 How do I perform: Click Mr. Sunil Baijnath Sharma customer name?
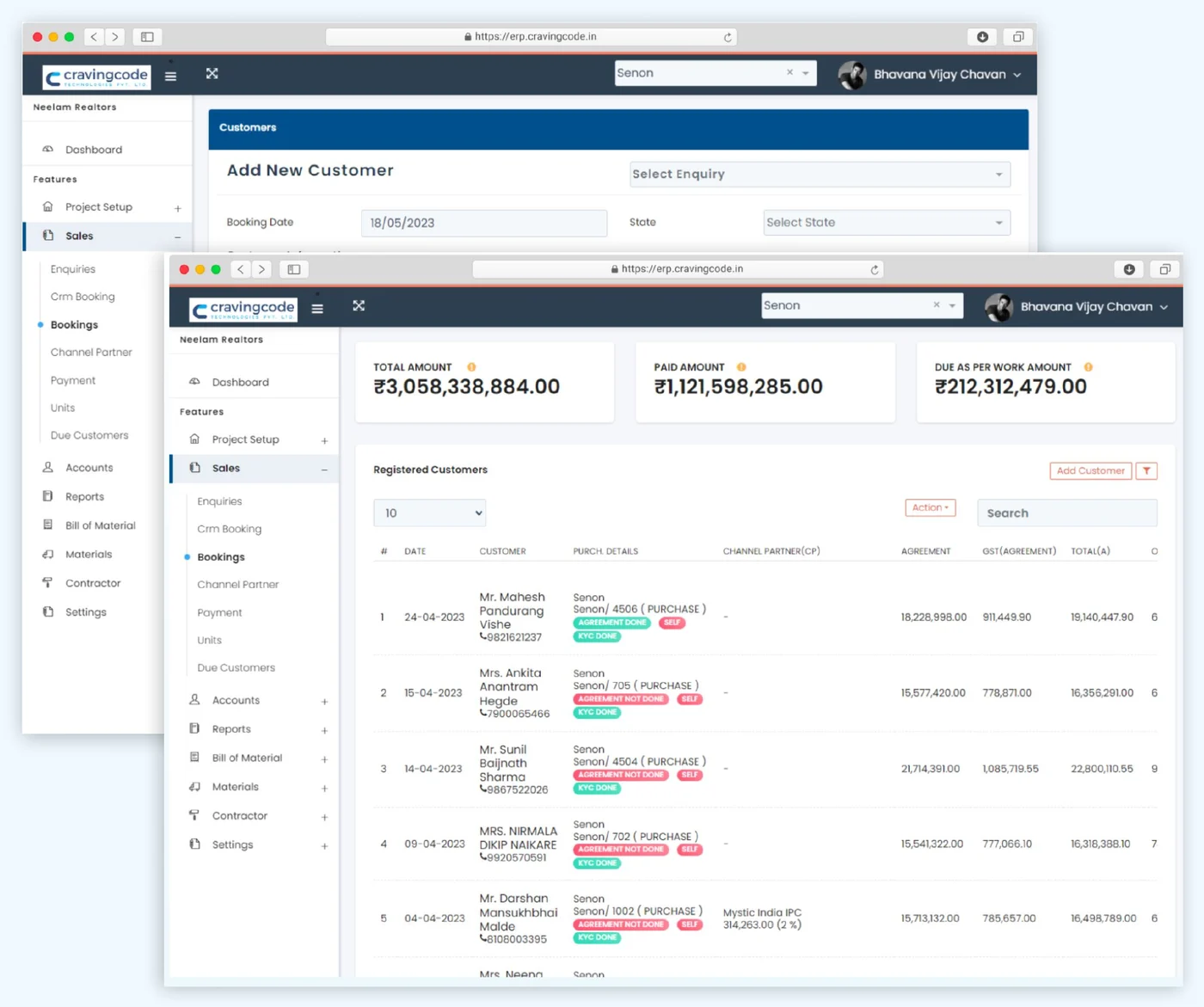pos(503,764)
